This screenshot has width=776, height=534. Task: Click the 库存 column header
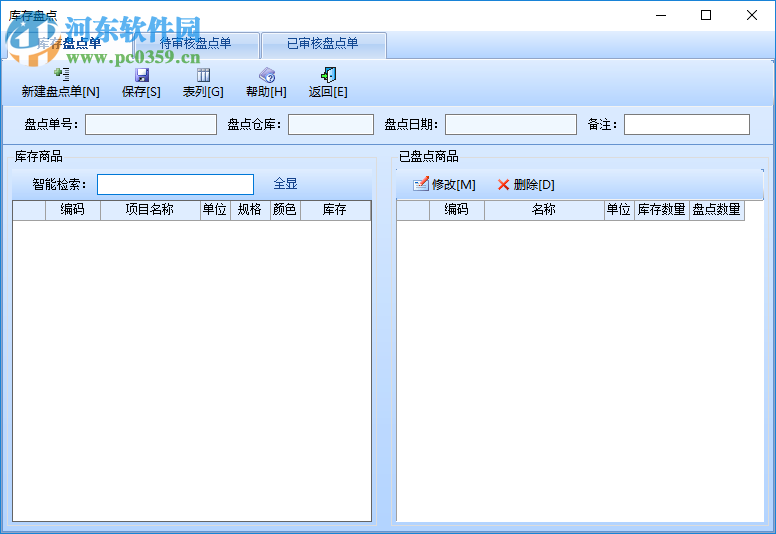coord(335,210)
